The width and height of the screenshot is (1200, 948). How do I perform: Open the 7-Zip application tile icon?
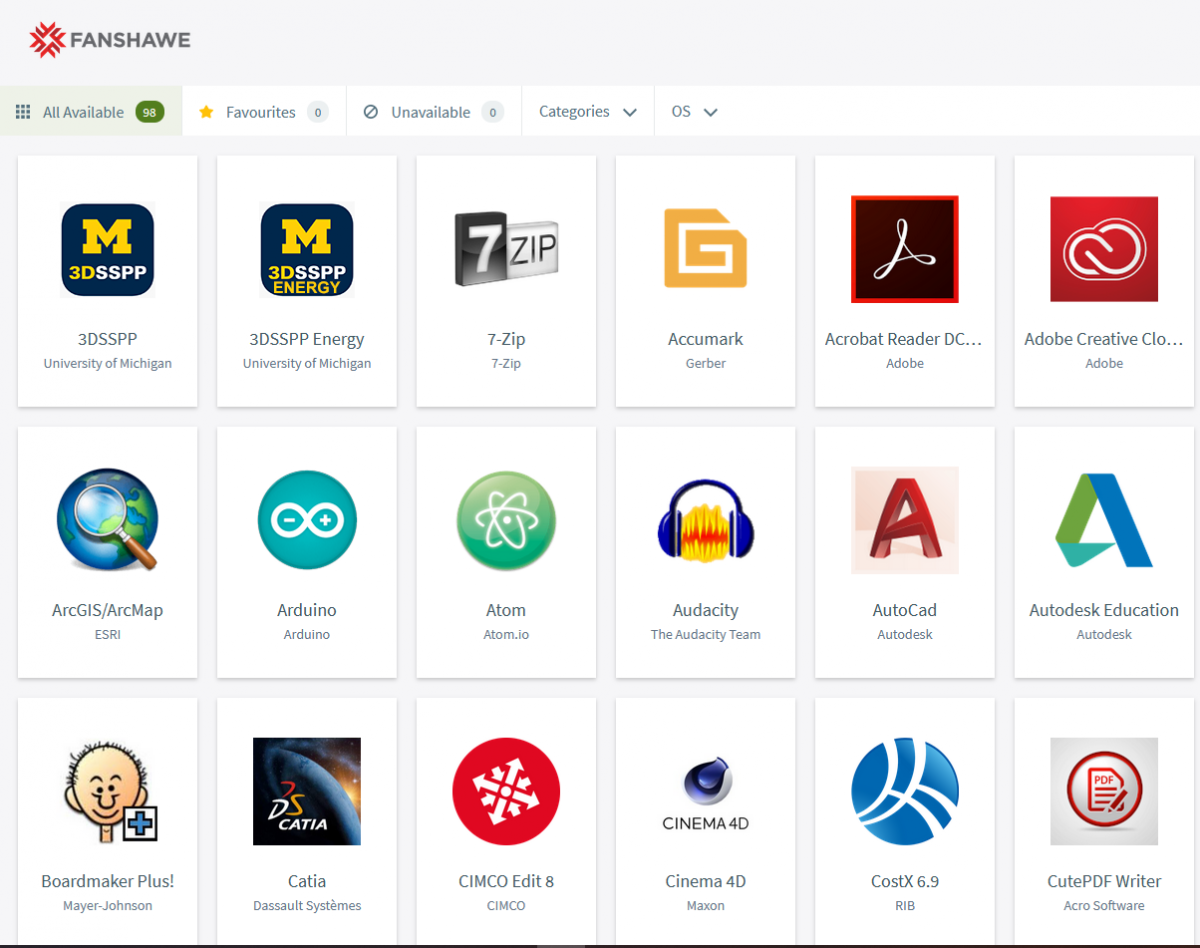click(506, 249)
